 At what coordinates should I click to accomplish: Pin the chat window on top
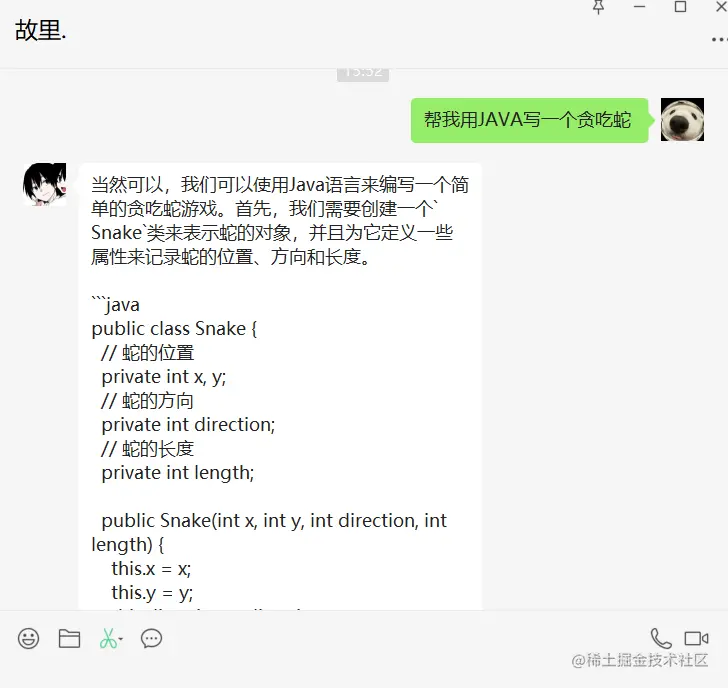coord(598,7)
